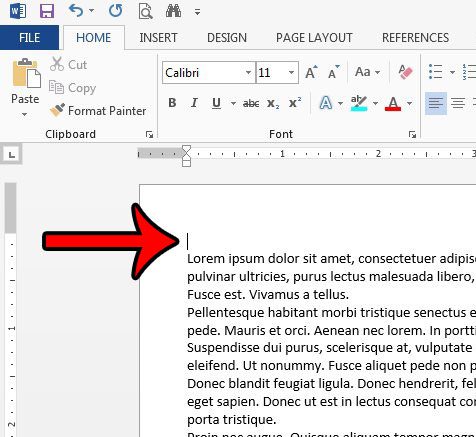Screen dimensions: 476x437
Task: Switch to the INSERT ribbon tab
Action: pyautogui.click(x=158, y=38)
